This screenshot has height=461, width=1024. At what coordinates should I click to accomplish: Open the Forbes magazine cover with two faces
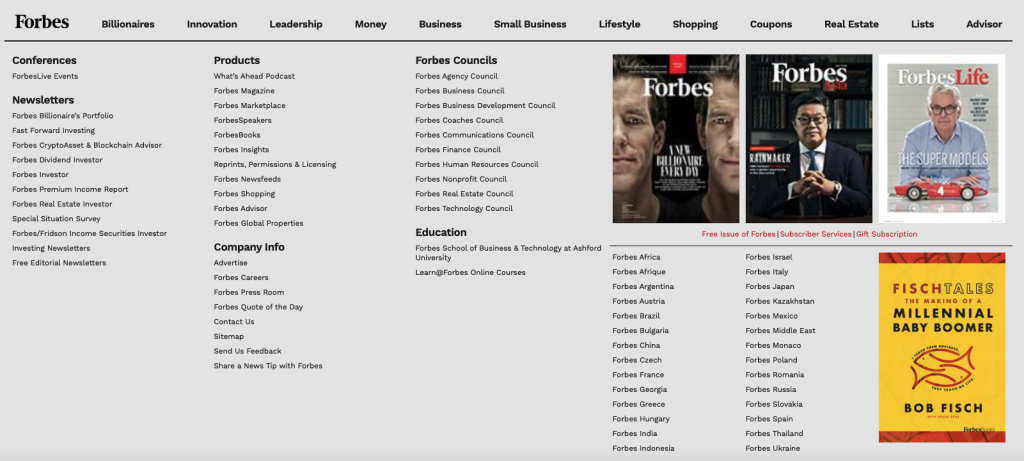[676, 138]
